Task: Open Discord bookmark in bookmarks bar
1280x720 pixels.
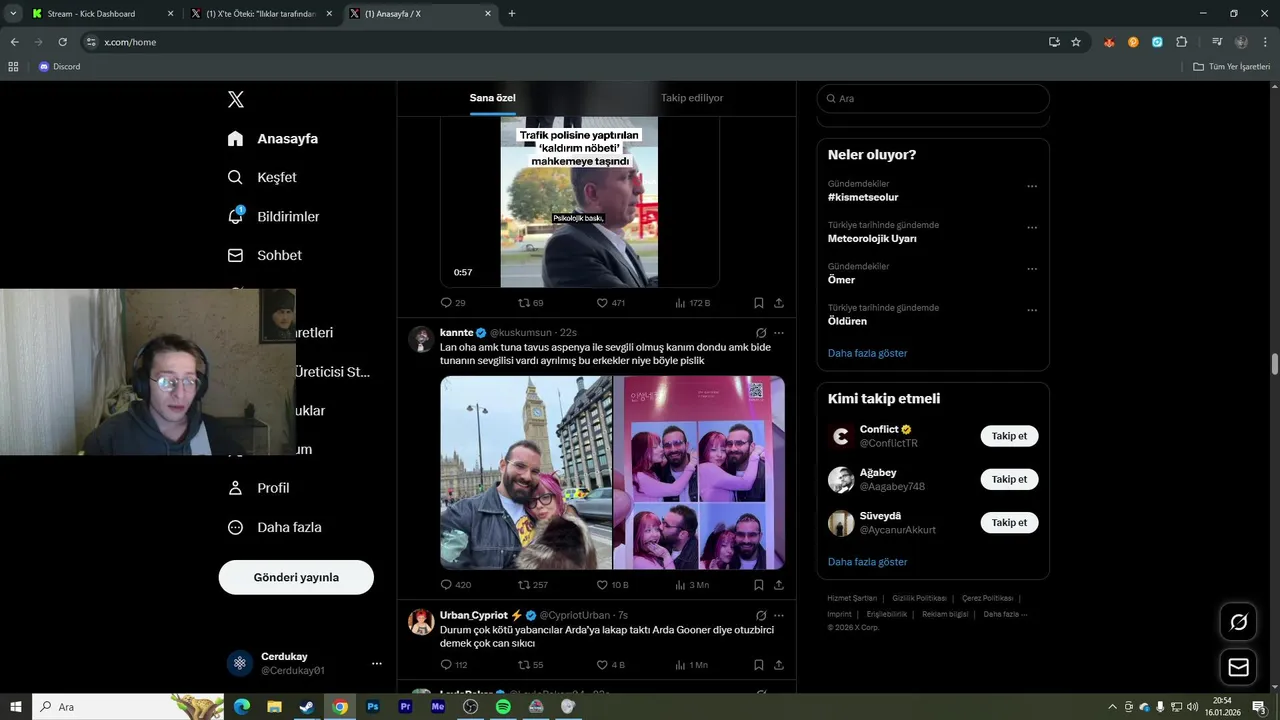Action: [59, 66]
